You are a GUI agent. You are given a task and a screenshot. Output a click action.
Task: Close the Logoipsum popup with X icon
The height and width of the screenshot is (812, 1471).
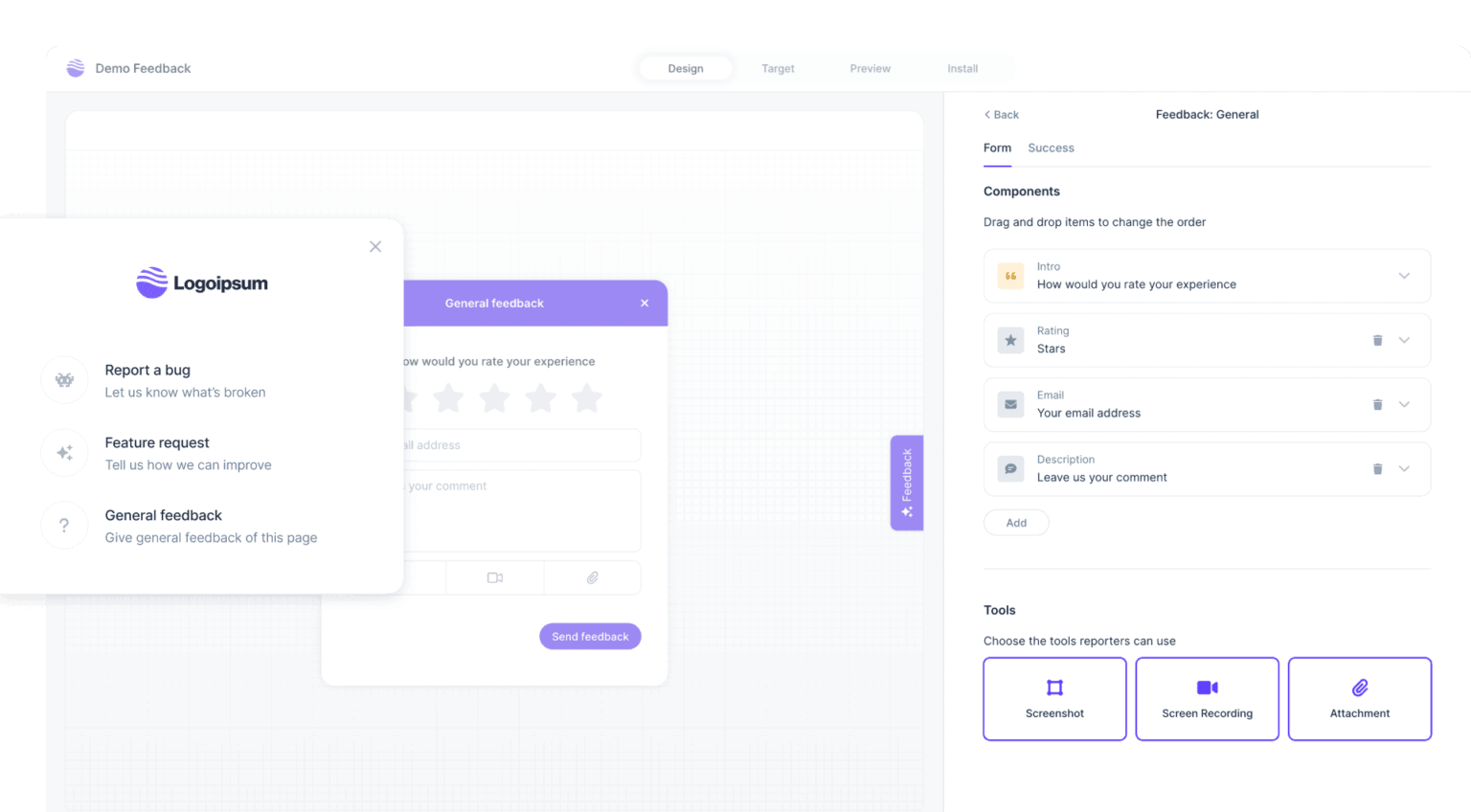pyautogui.click(x=375, y=247)
